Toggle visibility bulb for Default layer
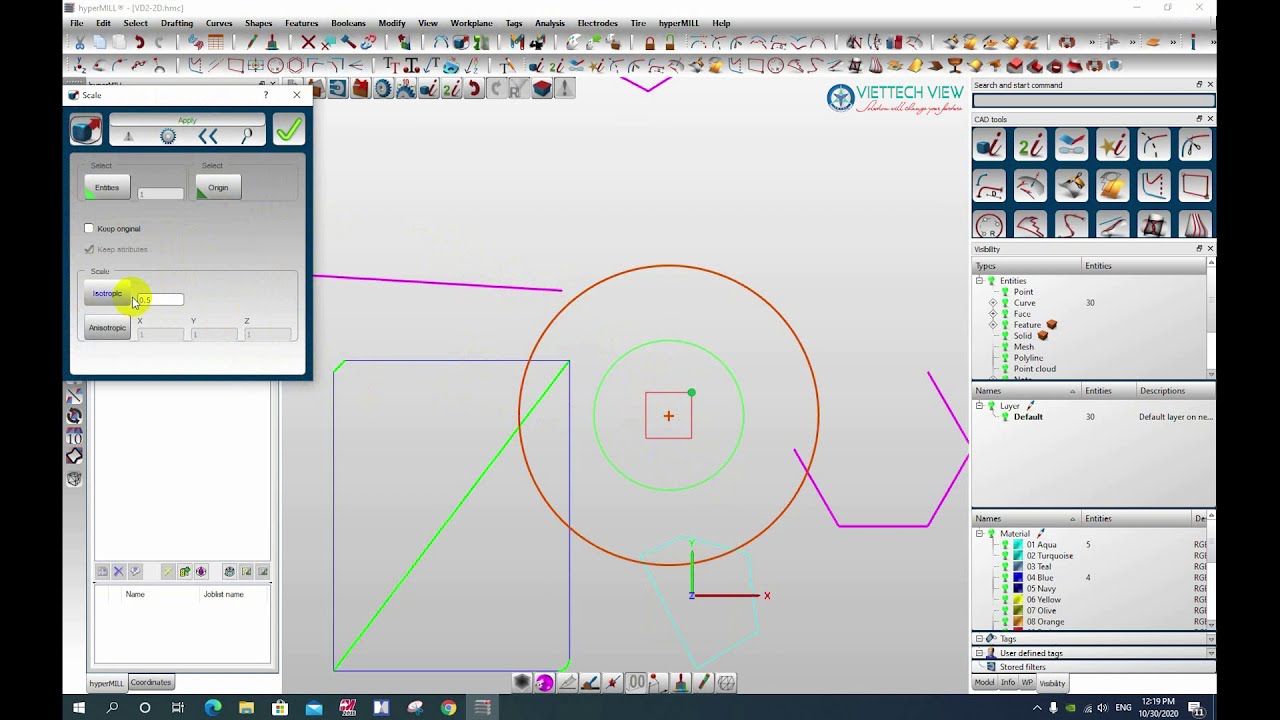The width and height of the screenshot is (1280, 720). point(1005,417)
